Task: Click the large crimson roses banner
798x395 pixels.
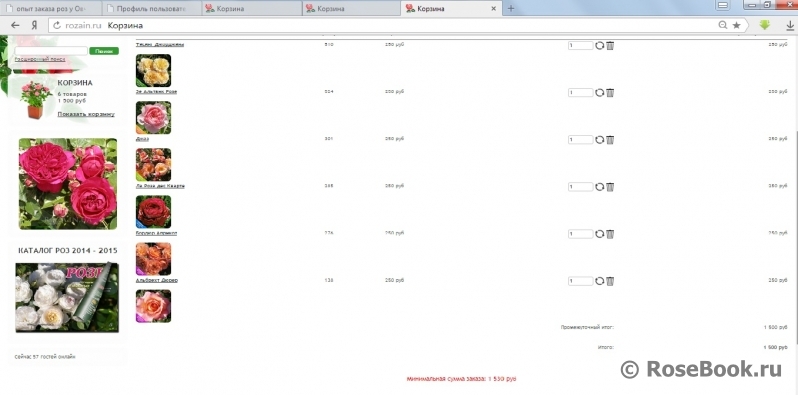Action: click(x=68, y=184)
